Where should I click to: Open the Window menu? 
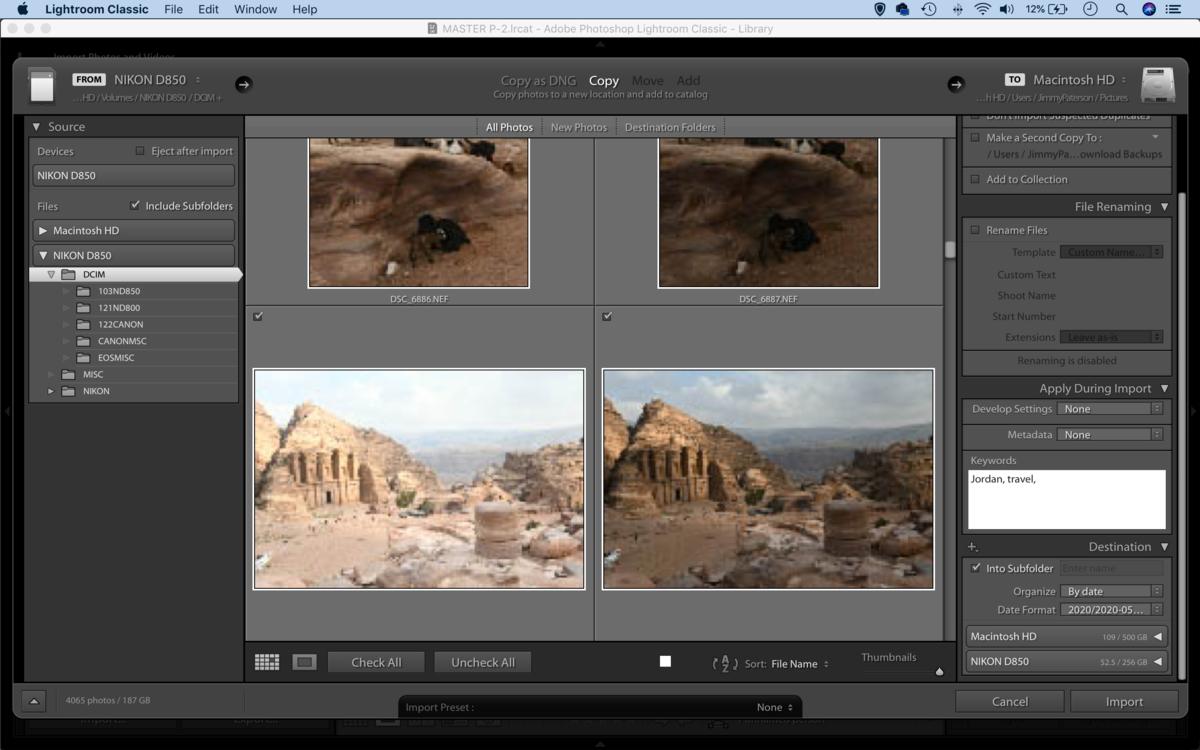[255, 9]
